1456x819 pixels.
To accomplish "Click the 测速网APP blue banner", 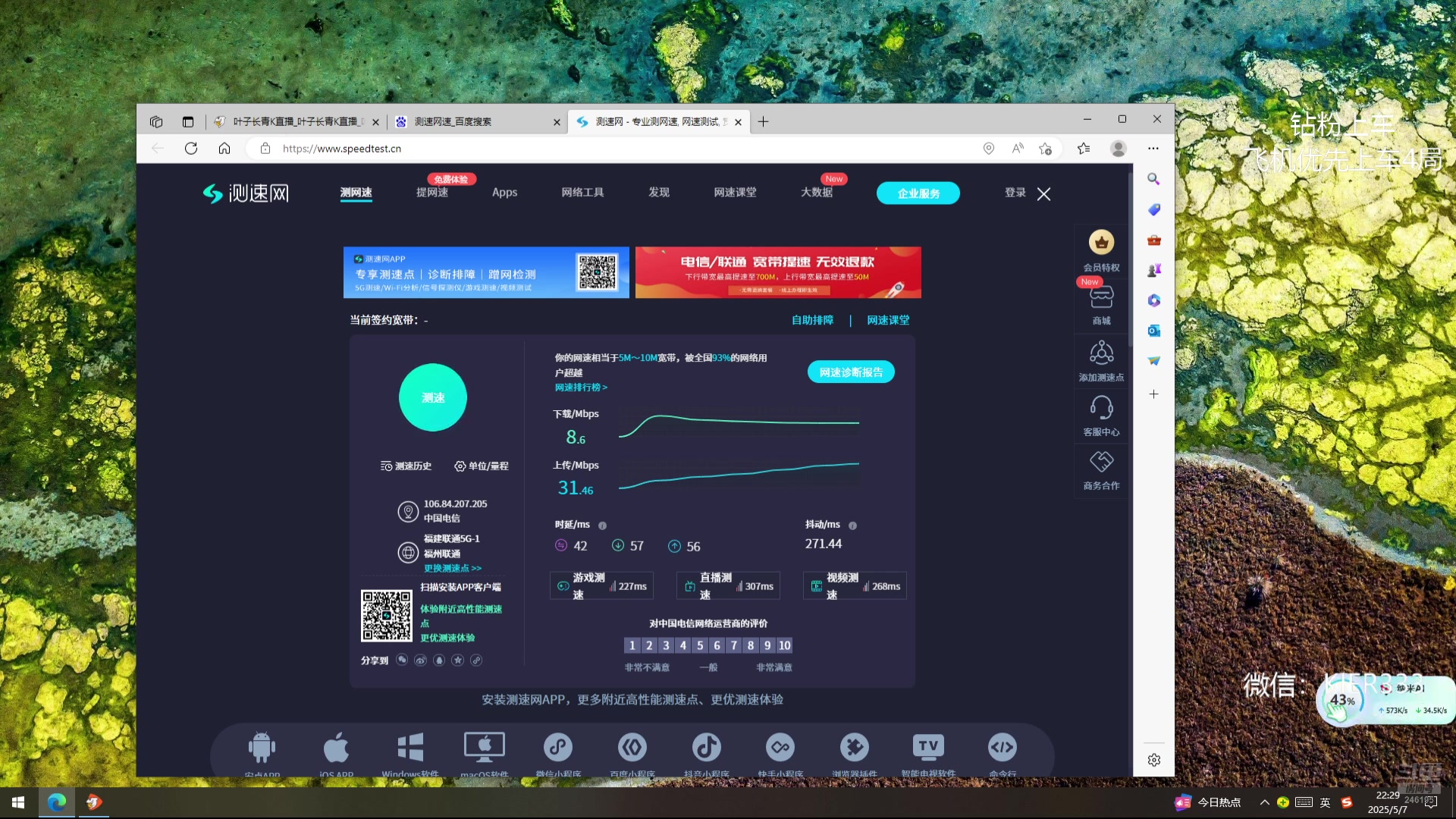I will point(486,272).
